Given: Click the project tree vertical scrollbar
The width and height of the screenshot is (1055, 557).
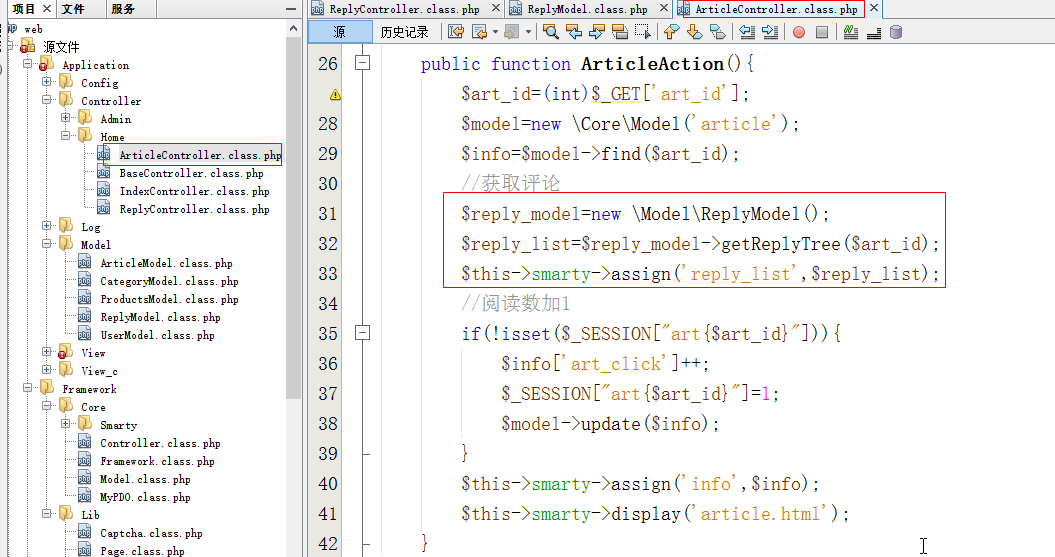Looking at the screenshot, I should pyautogui.click(x=293, y=200).
